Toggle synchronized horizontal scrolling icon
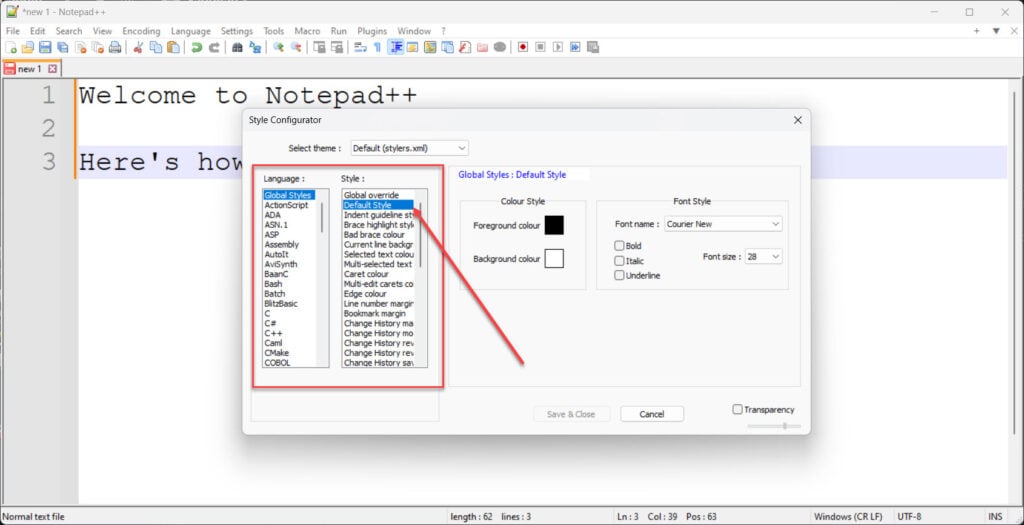The height and width of the screenshot is (525, 1024). pos(337,47)
